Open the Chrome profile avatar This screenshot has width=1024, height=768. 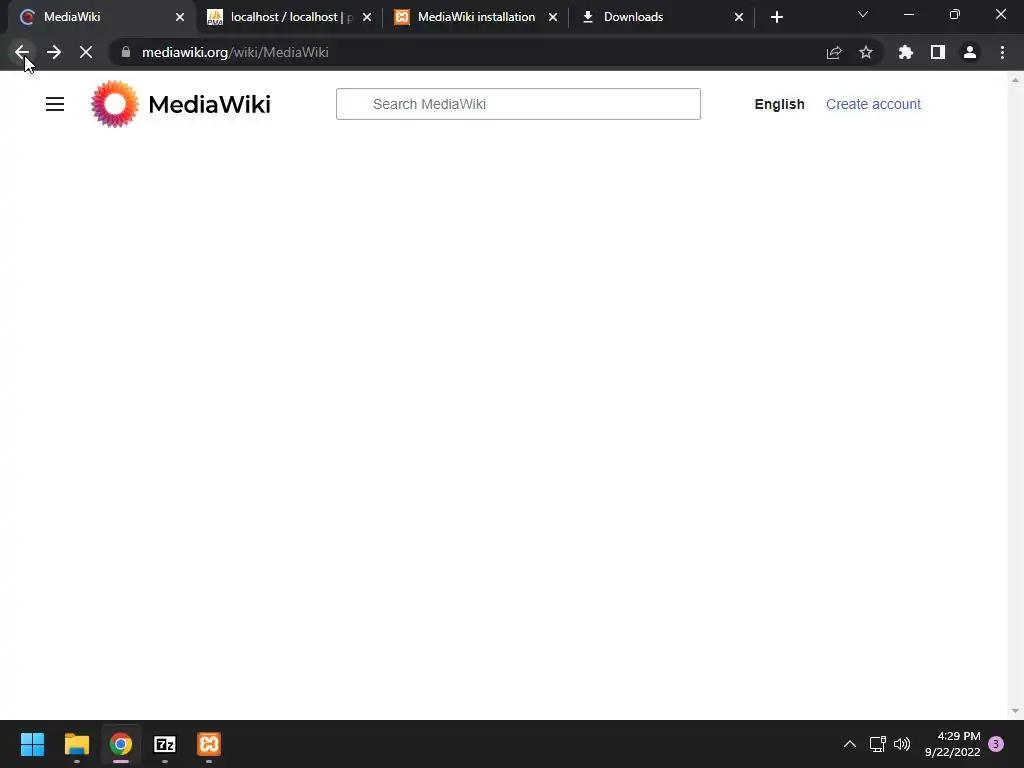click(970, 52)
